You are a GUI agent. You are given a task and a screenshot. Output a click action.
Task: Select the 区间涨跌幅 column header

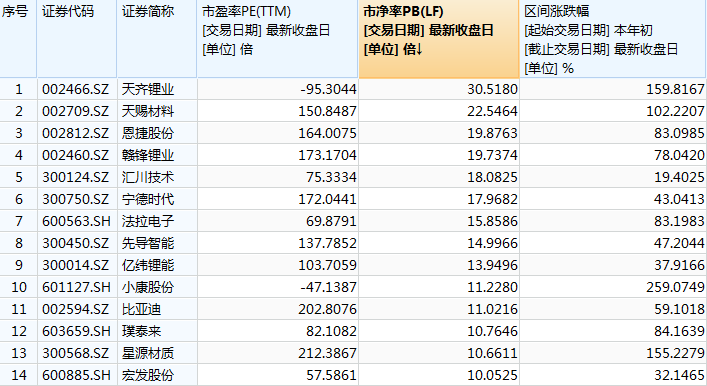[x=613, y=39]
